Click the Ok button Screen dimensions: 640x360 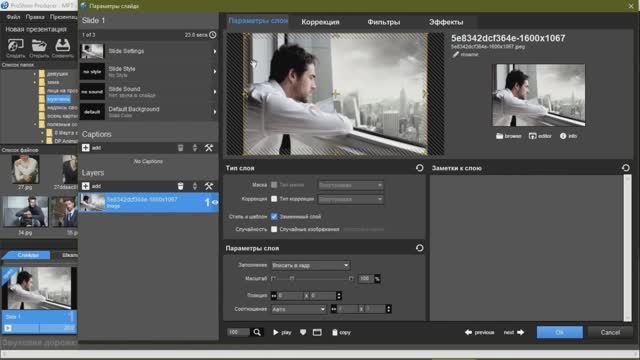[560, 332]
